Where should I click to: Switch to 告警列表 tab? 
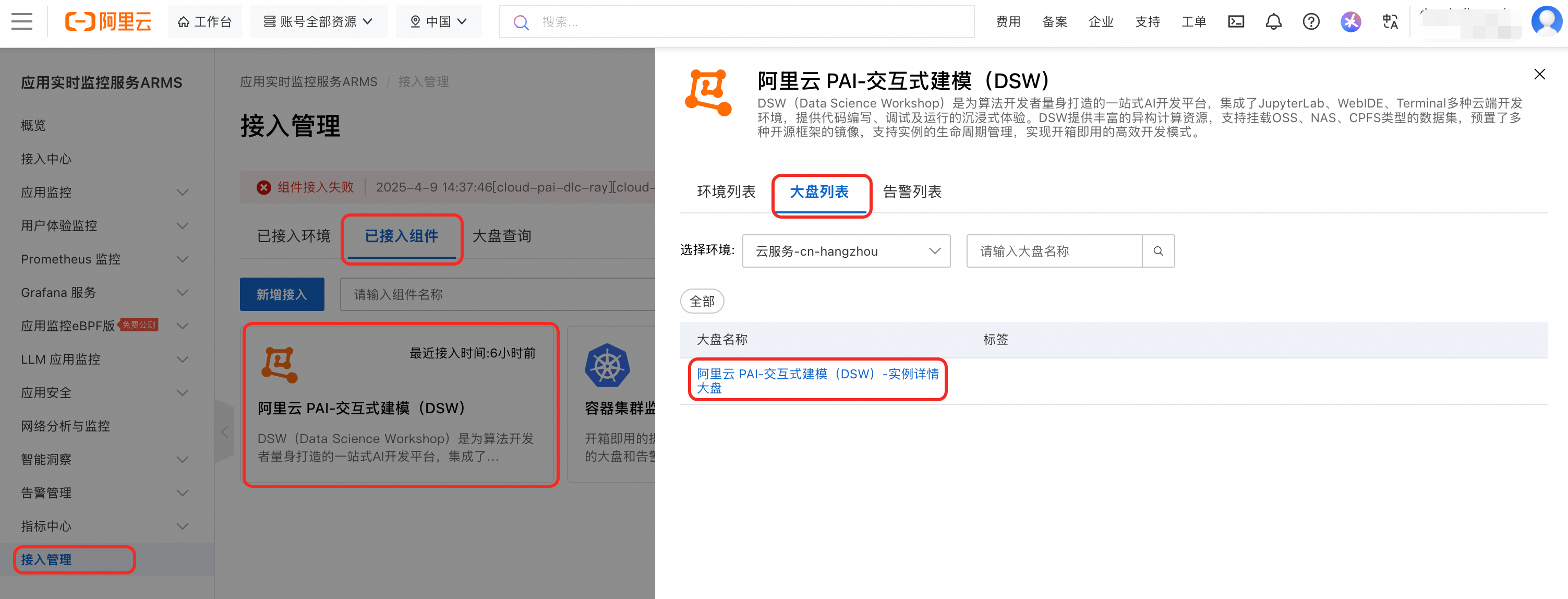[912, 192]
